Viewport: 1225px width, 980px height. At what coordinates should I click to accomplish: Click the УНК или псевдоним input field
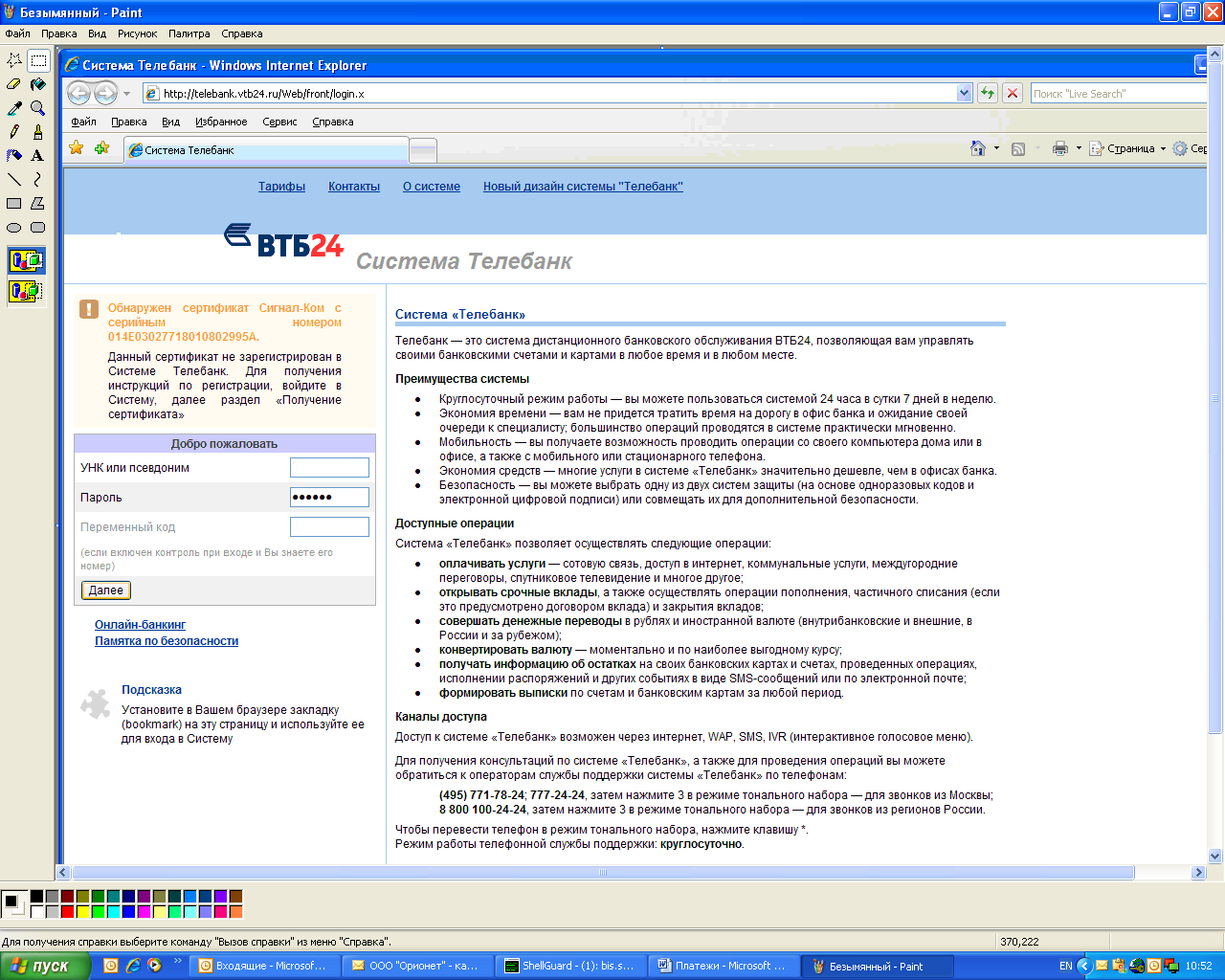coord(329,467)
